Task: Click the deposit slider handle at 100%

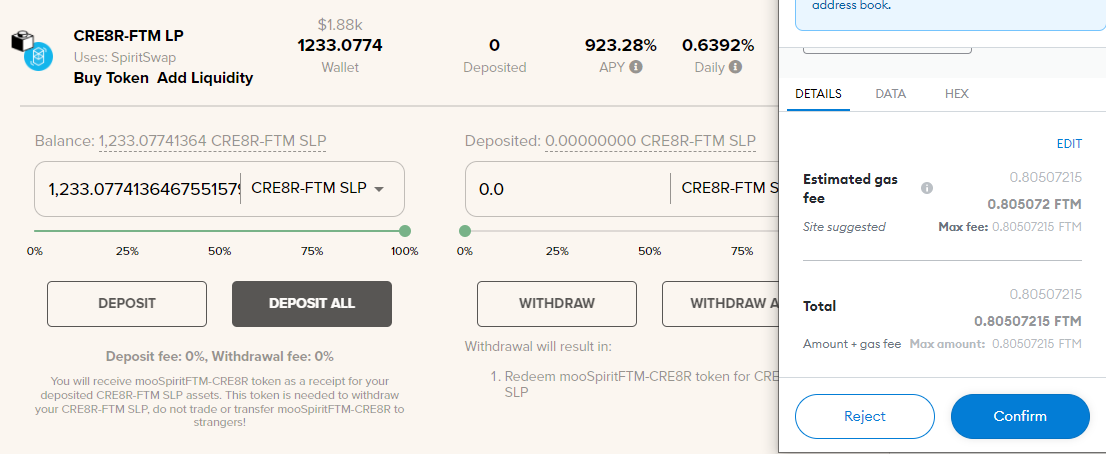Action: tap(405, 231)
